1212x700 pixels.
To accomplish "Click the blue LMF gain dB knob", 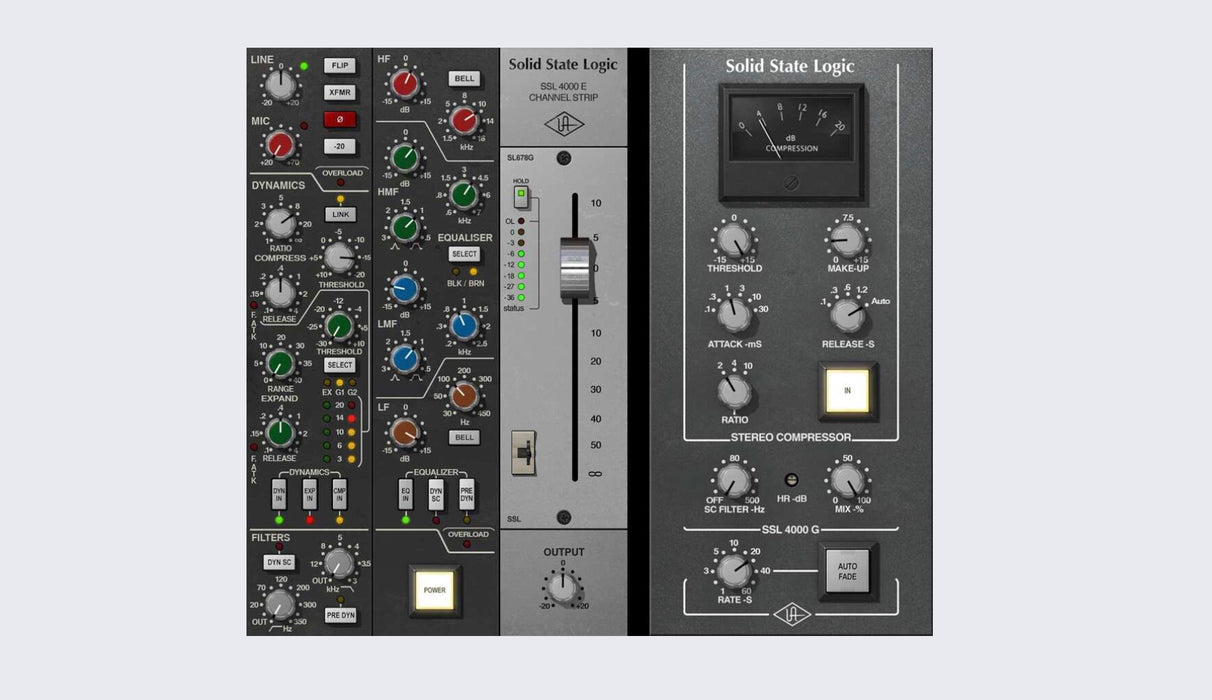I will pos(405,289).
